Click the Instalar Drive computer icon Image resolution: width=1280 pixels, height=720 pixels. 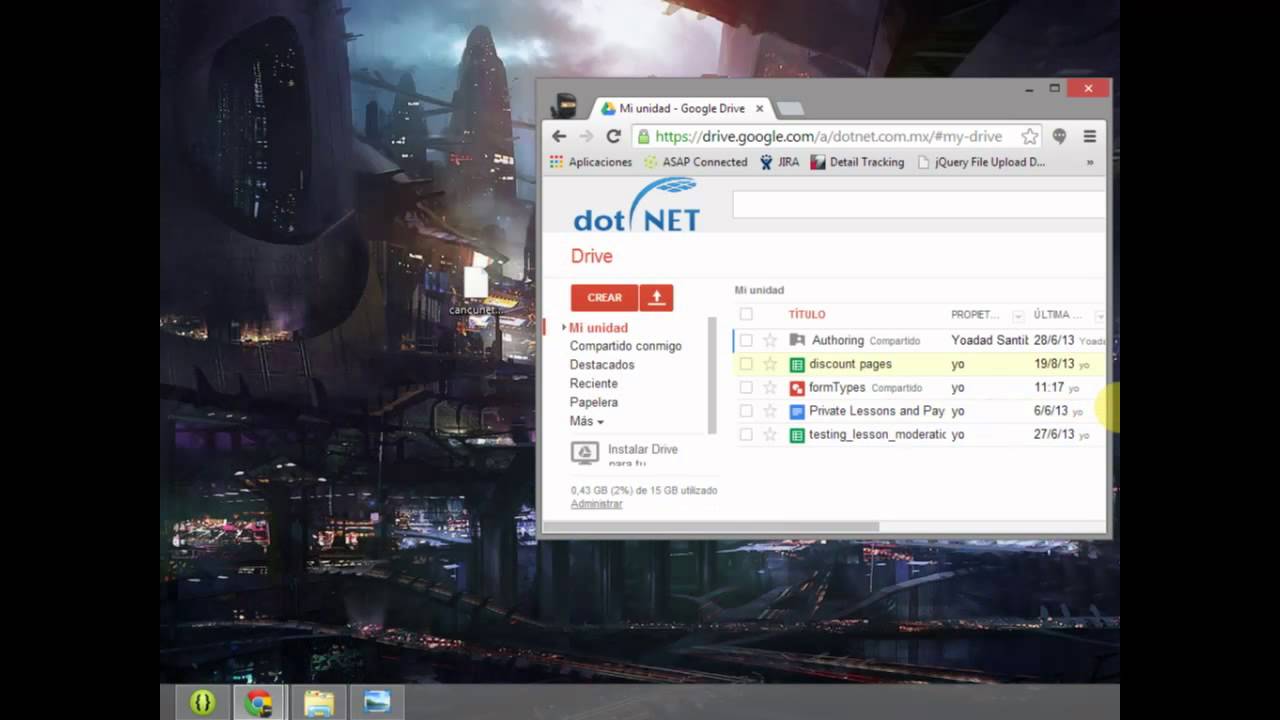pyautogui.click(x=585, y=452)
